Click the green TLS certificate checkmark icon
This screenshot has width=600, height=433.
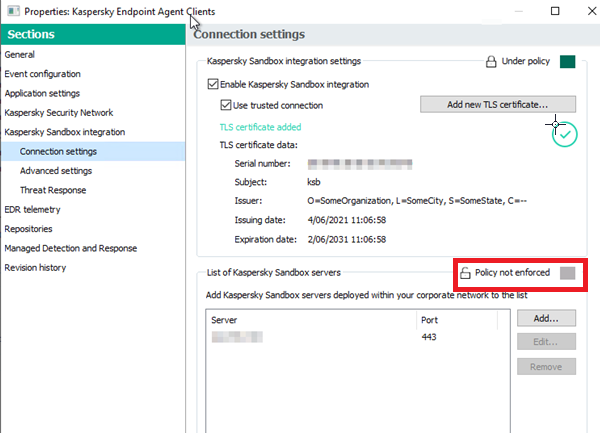coord(565,134)
